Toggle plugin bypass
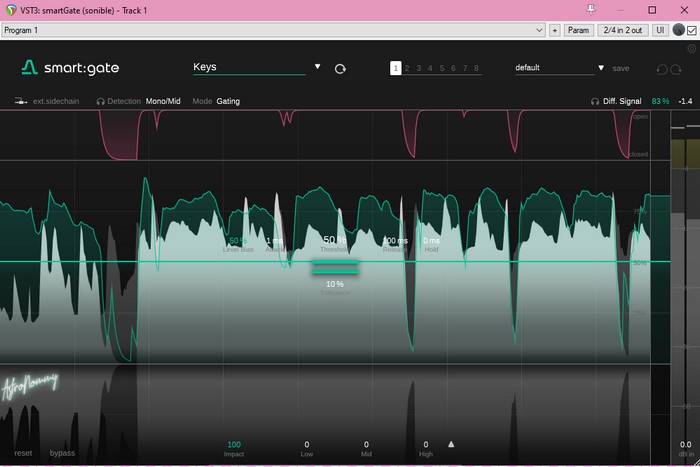700x467 pixels. tap(62, 453)
